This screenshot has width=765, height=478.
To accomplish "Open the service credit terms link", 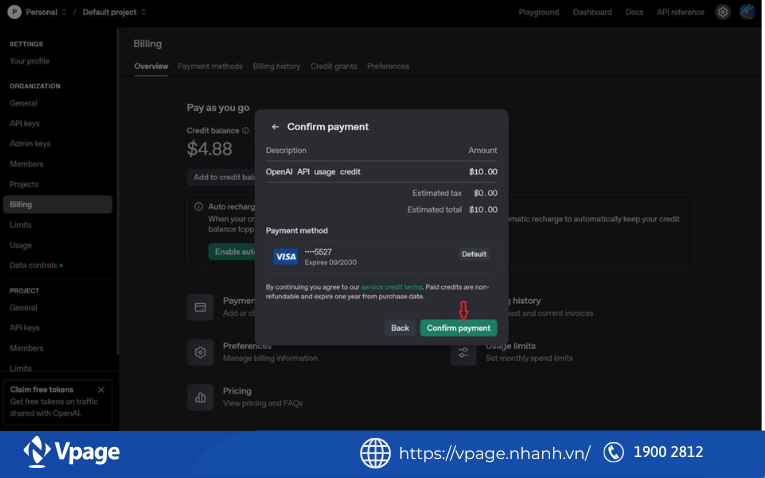I will (x=391, y=287).
